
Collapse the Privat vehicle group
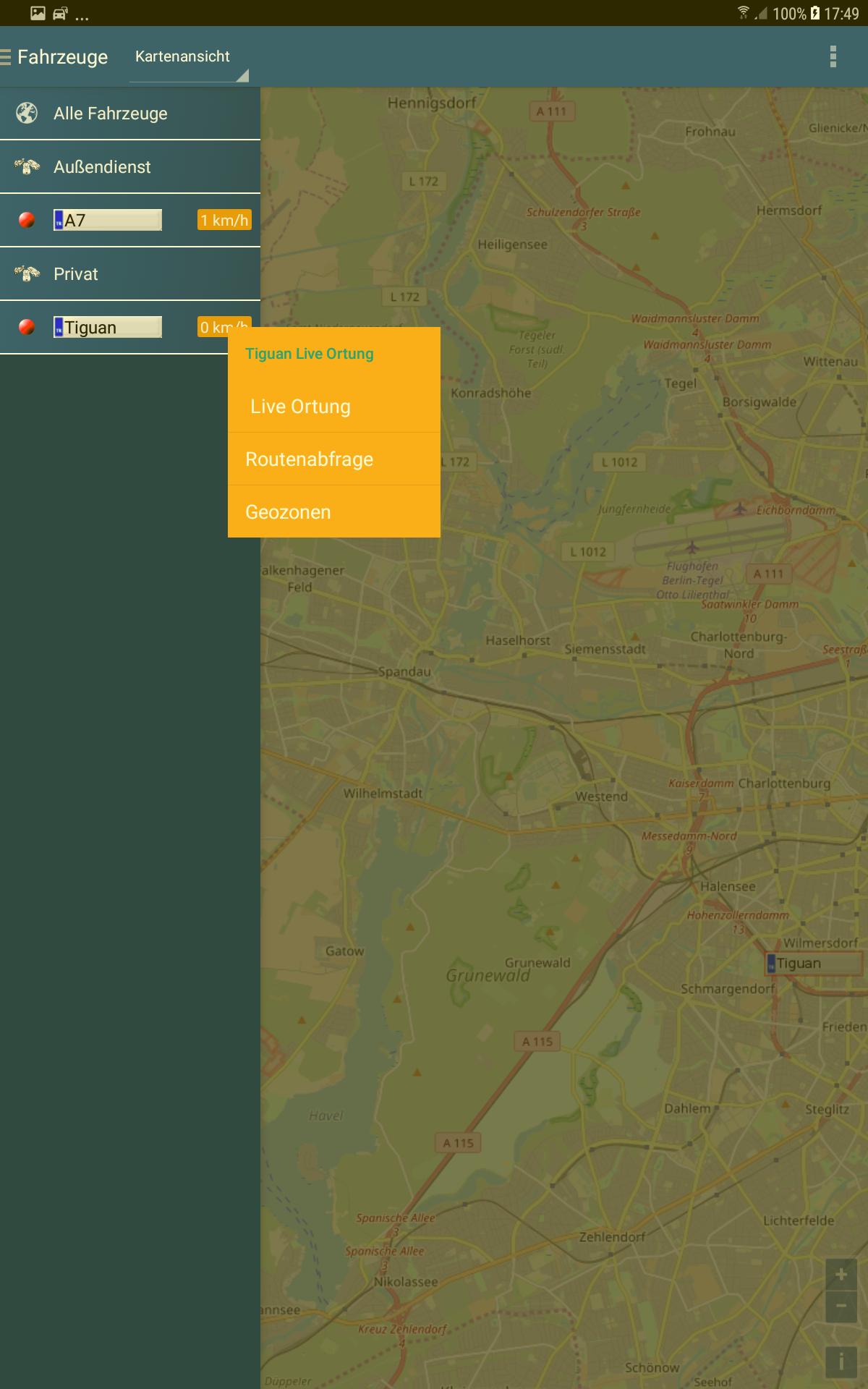[x=76, y=274]
